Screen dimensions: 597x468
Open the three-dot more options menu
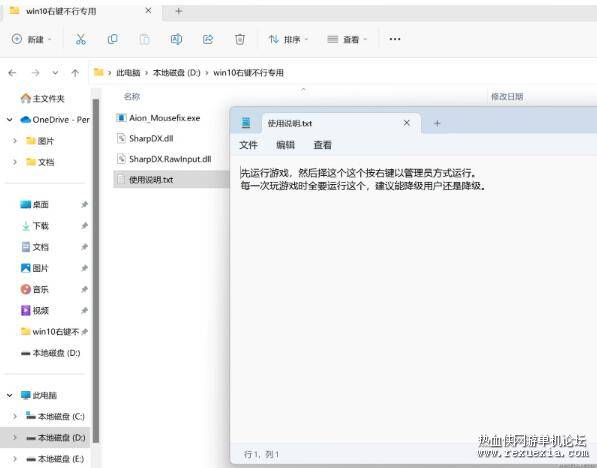pyautogui.click(x=395, y=39)
